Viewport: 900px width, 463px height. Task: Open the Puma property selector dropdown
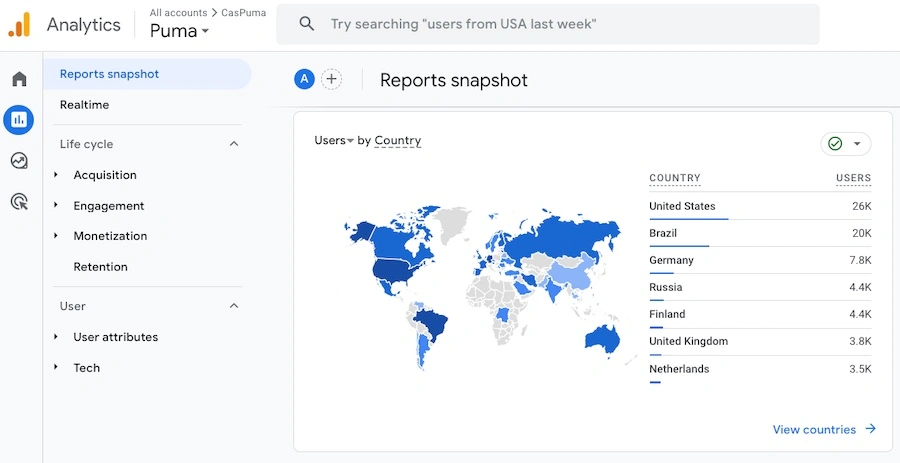click(180, 31)
